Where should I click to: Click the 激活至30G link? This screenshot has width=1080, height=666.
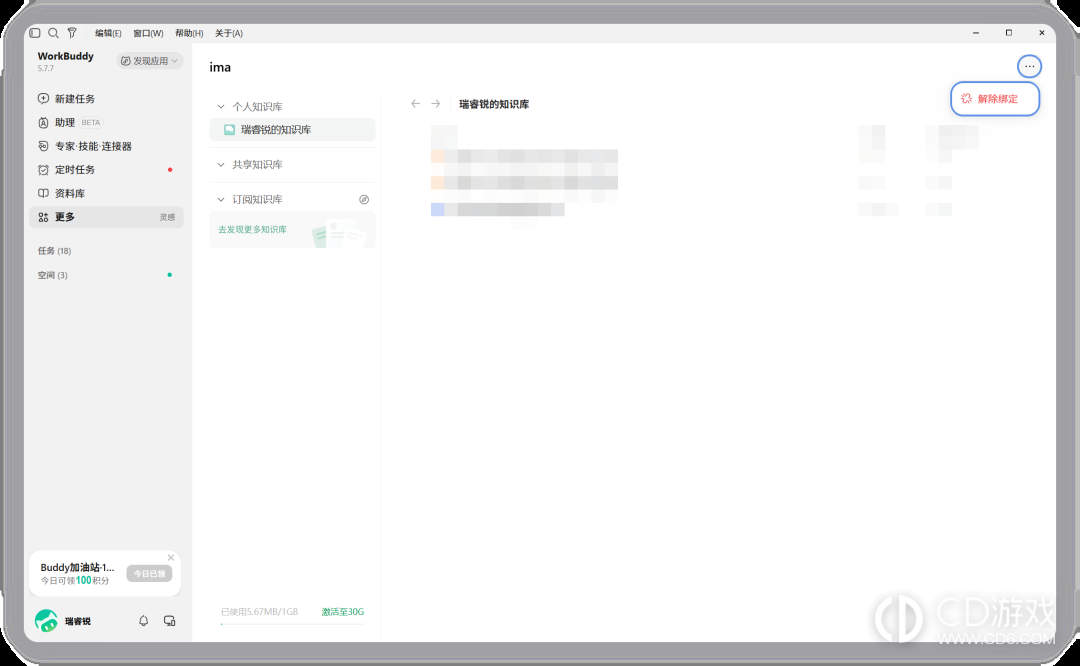pos(342,612)
